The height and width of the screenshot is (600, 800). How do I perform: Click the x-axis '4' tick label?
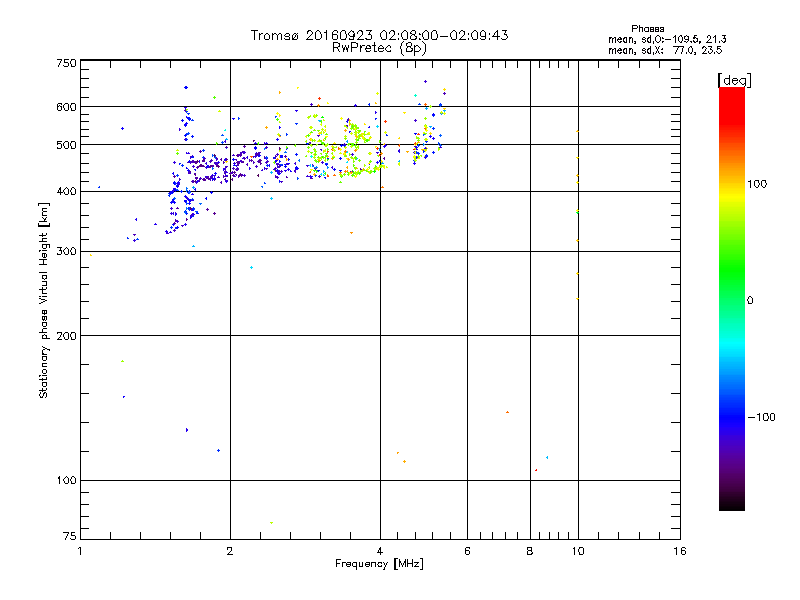(380, 551)
